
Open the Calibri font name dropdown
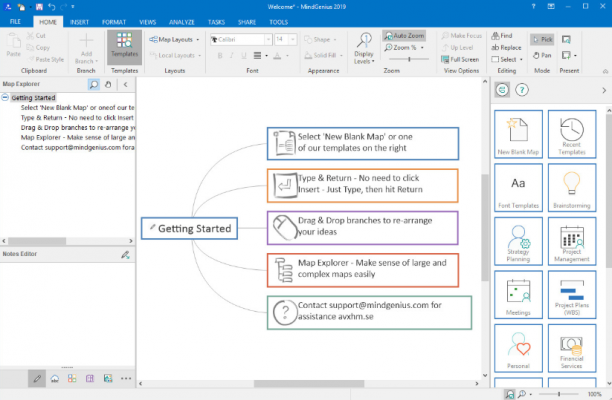(269, 39)
